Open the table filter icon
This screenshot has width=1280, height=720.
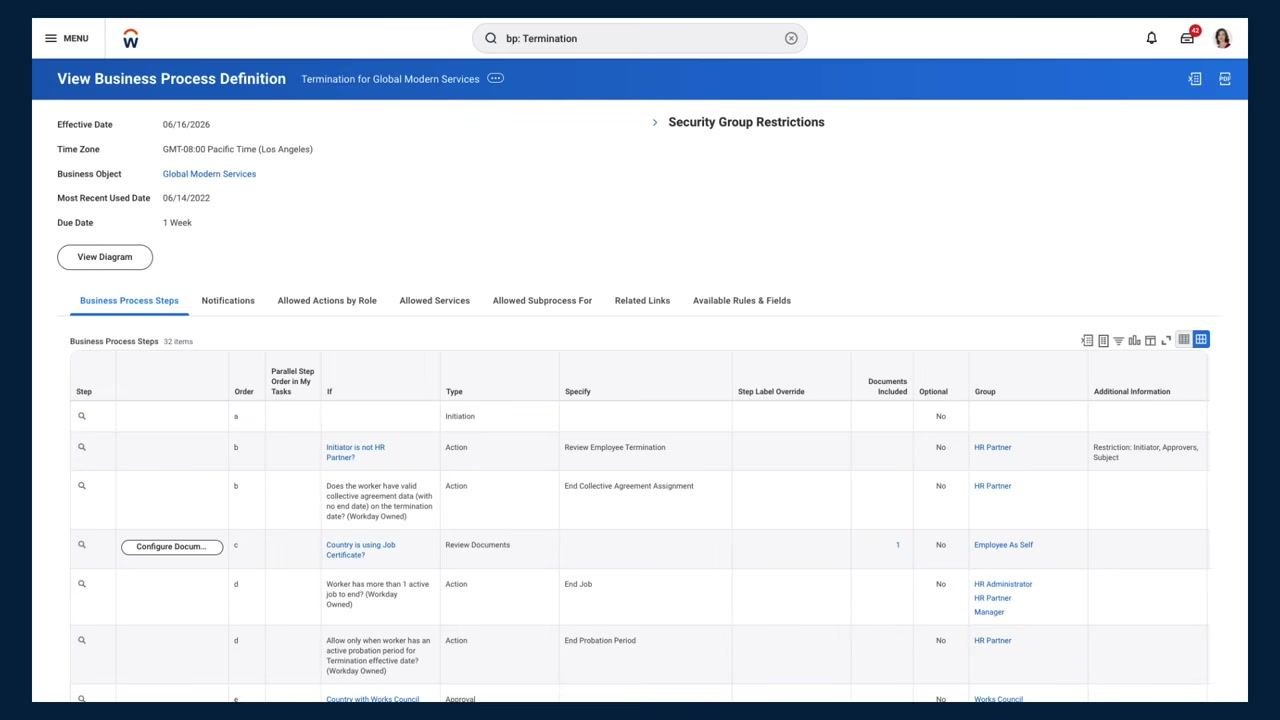(1119, 341)
